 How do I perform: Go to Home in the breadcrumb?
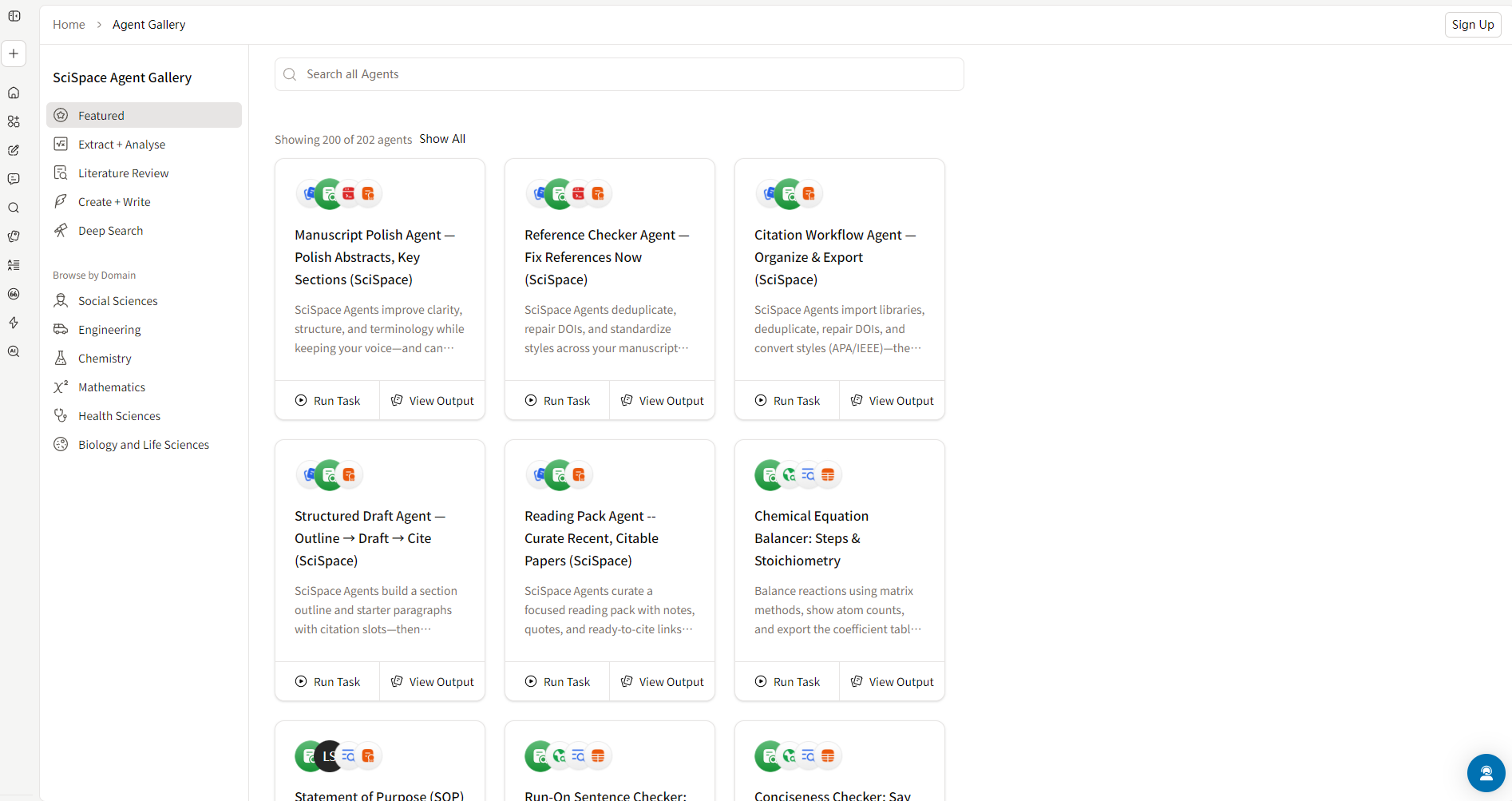point(69,25)
